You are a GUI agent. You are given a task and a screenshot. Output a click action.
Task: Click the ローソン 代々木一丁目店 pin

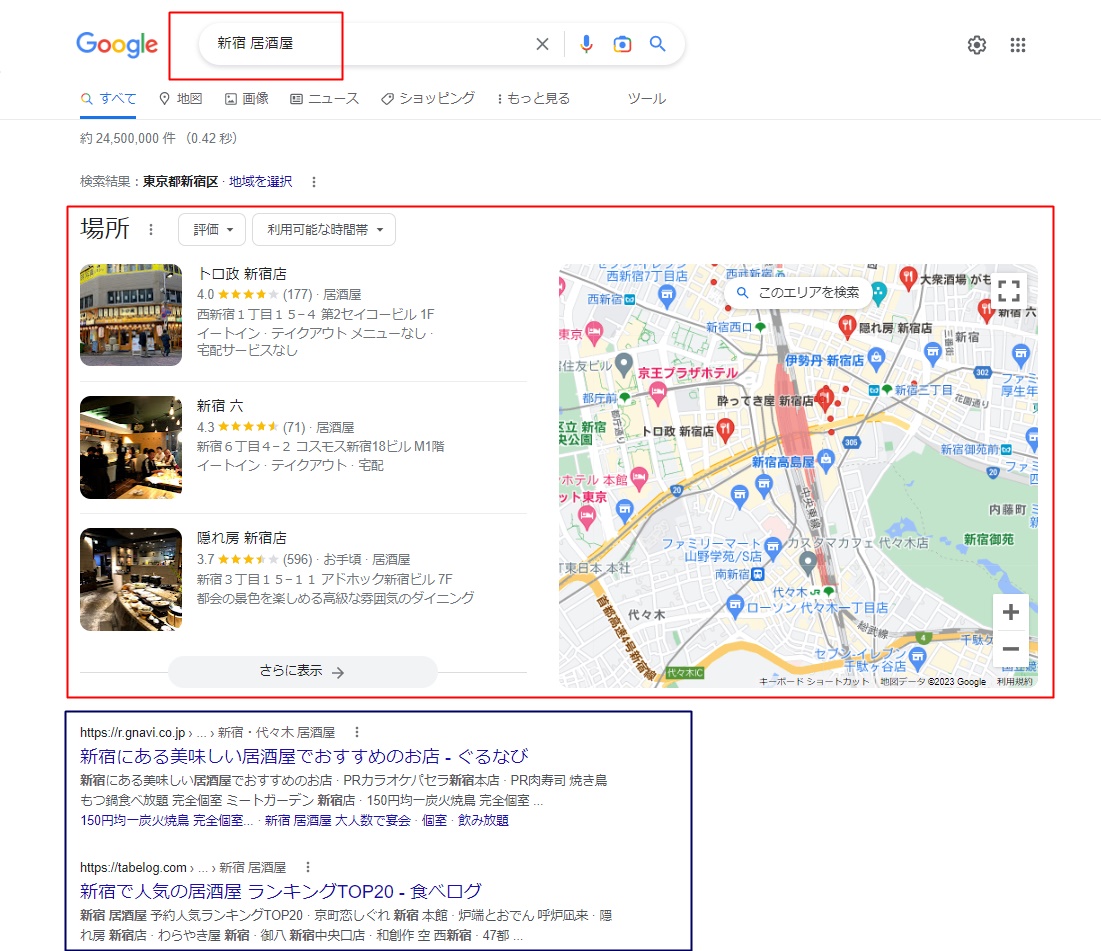tap(734, 606)
